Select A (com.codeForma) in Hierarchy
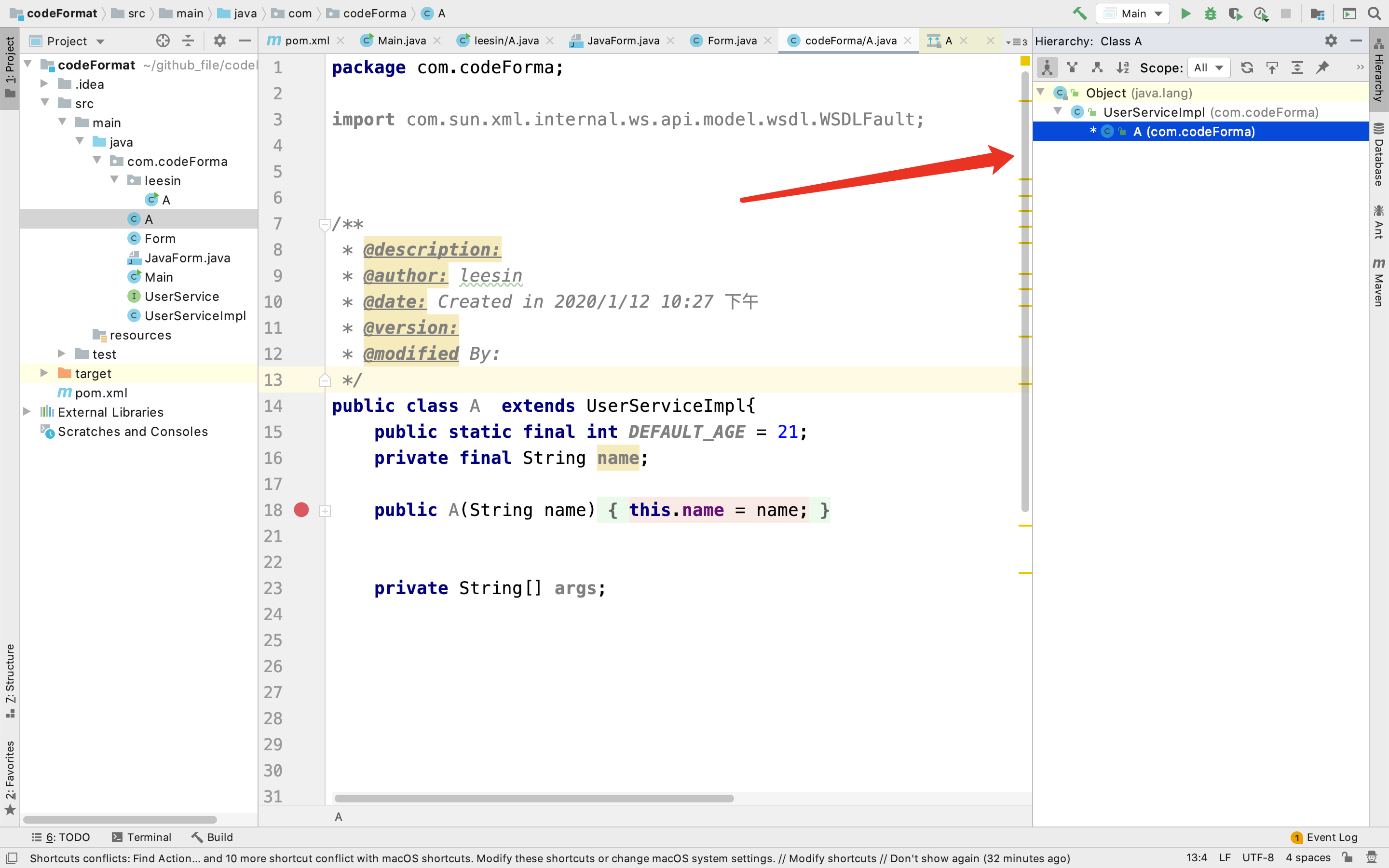 point(1200,132)
